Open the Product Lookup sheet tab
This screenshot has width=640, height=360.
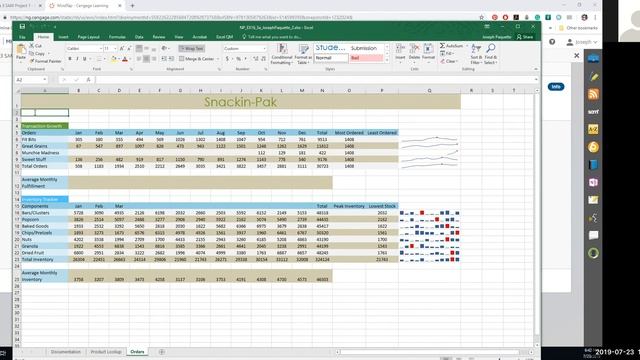click(106, 352)
